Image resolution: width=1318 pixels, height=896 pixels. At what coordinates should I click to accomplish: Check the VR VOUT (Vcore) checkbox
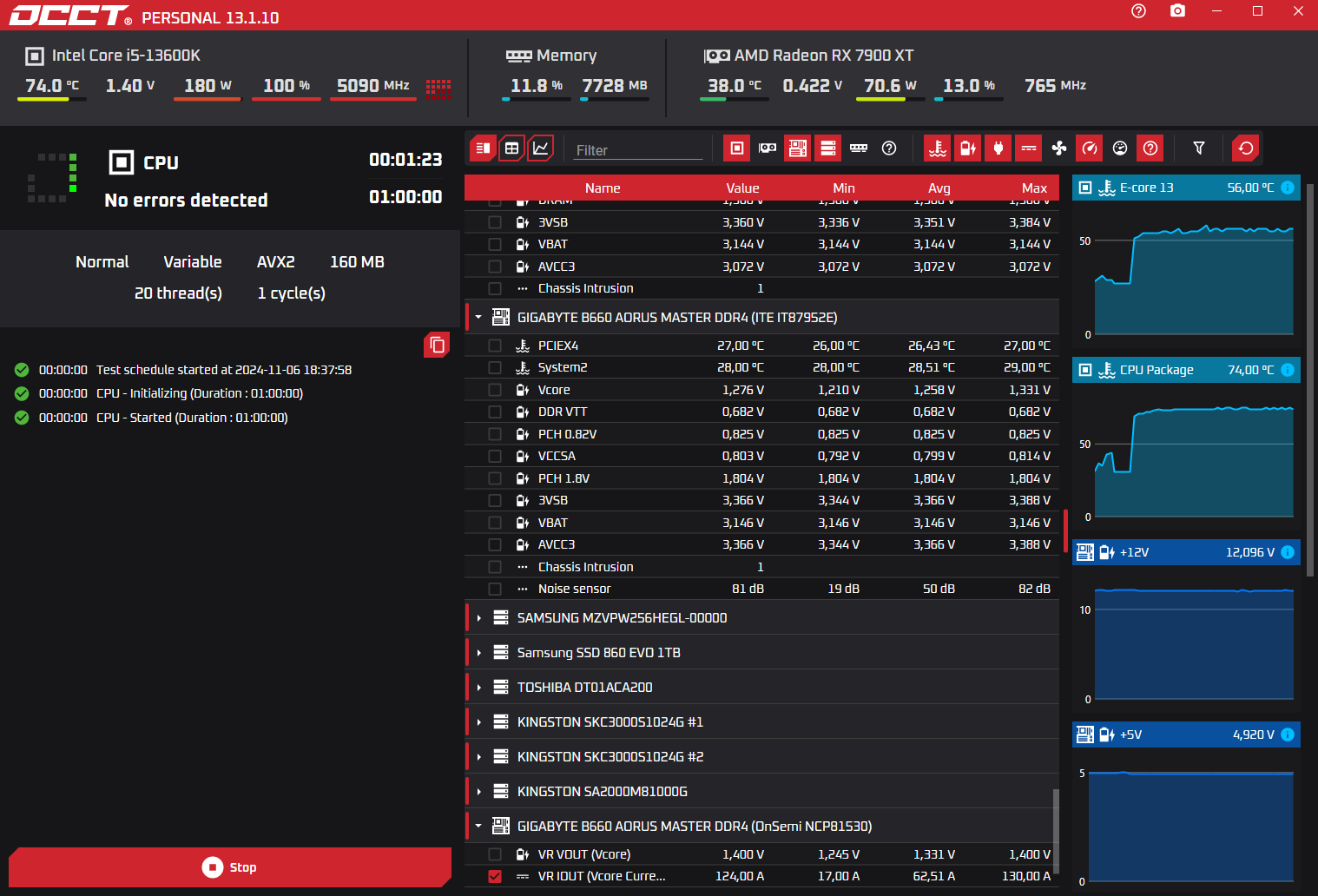point(495,854)
